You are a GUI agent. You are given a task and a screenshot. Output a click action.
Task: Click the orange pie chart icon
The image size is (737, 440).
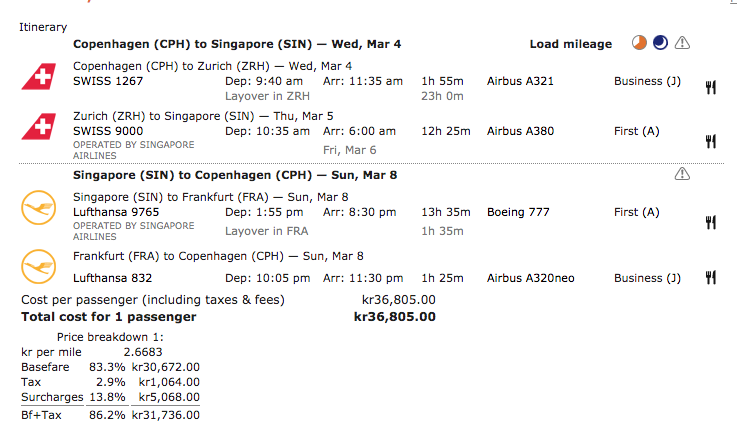click(x=639, y=43)
